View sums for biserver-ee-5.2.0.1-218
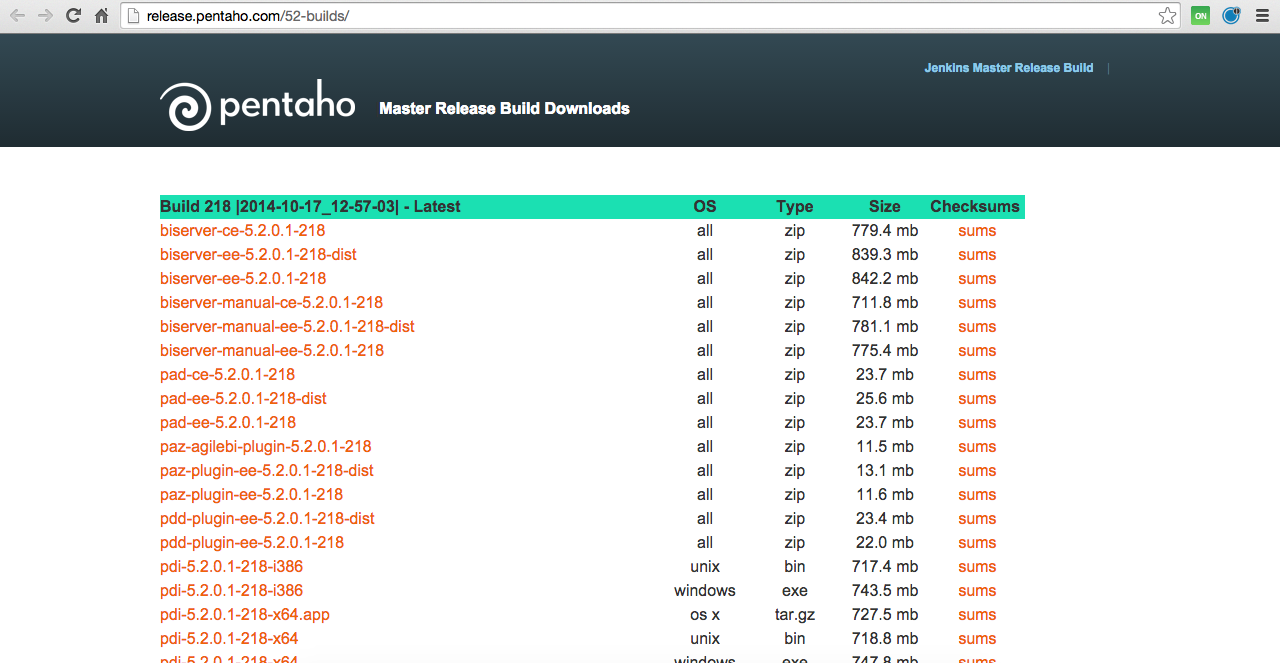The width and height of the screenshot is (1280, 663). (977, 279)
